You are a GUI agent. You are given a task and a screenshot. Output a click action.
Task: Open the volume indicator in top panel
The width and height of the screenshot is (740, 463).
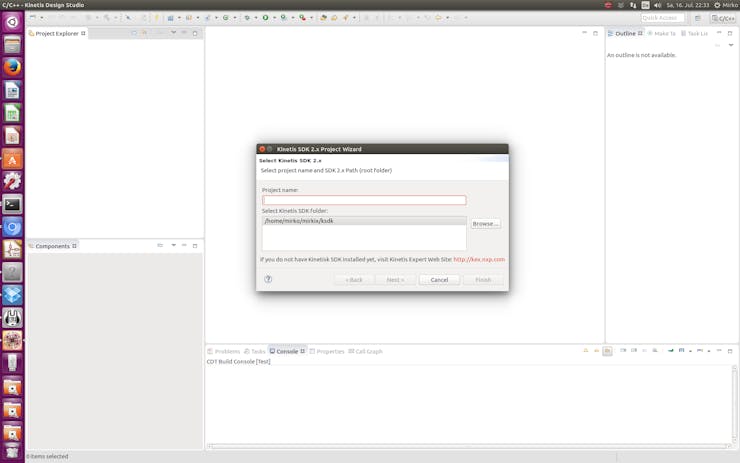(658, 5)
